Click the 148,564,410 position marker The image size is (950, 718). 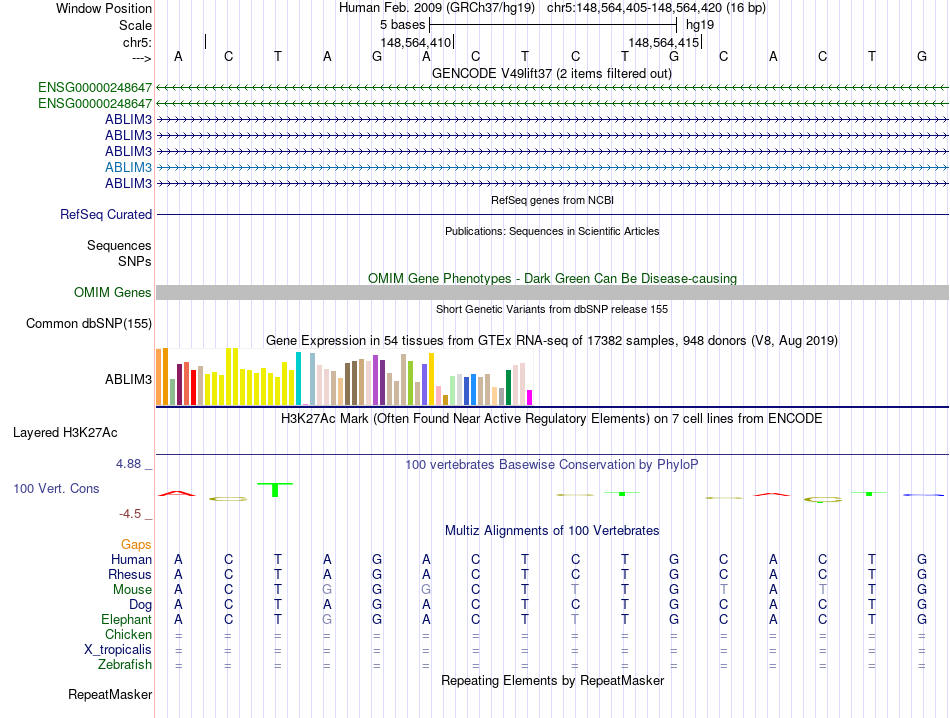point(416,42)
